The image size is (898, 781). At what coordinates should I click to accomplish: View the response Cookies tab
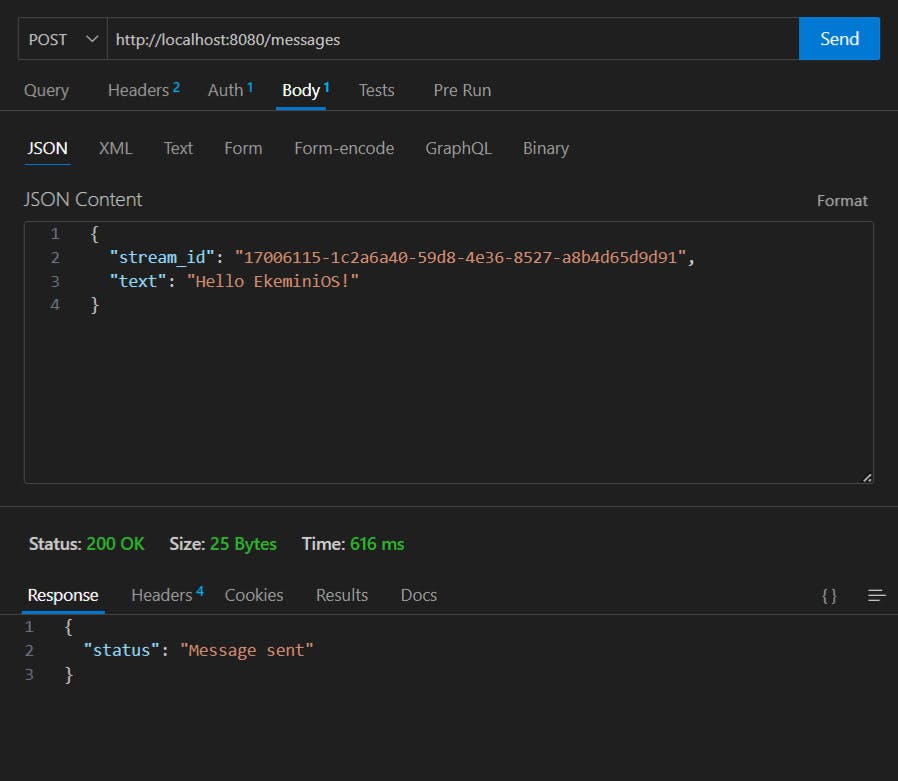pos(254,595)
